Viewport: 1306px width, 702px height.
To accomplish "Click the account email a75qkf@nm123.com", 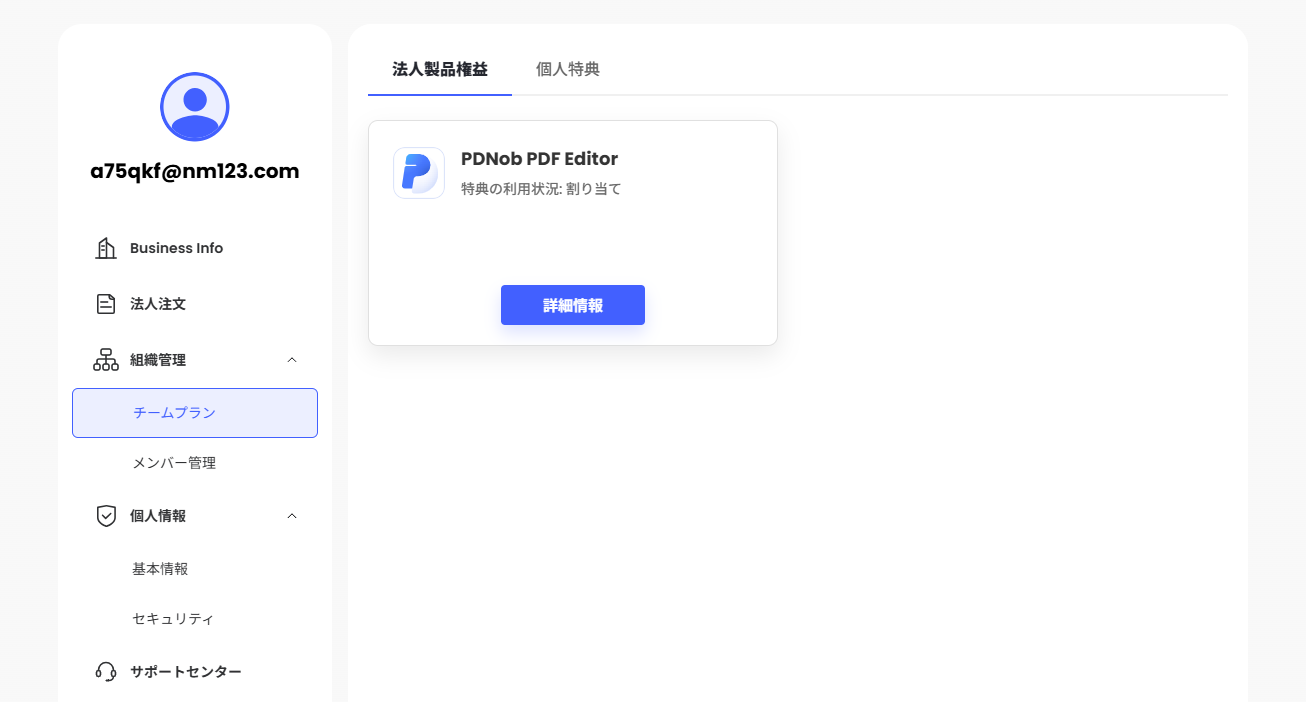I will coord(195,171).
